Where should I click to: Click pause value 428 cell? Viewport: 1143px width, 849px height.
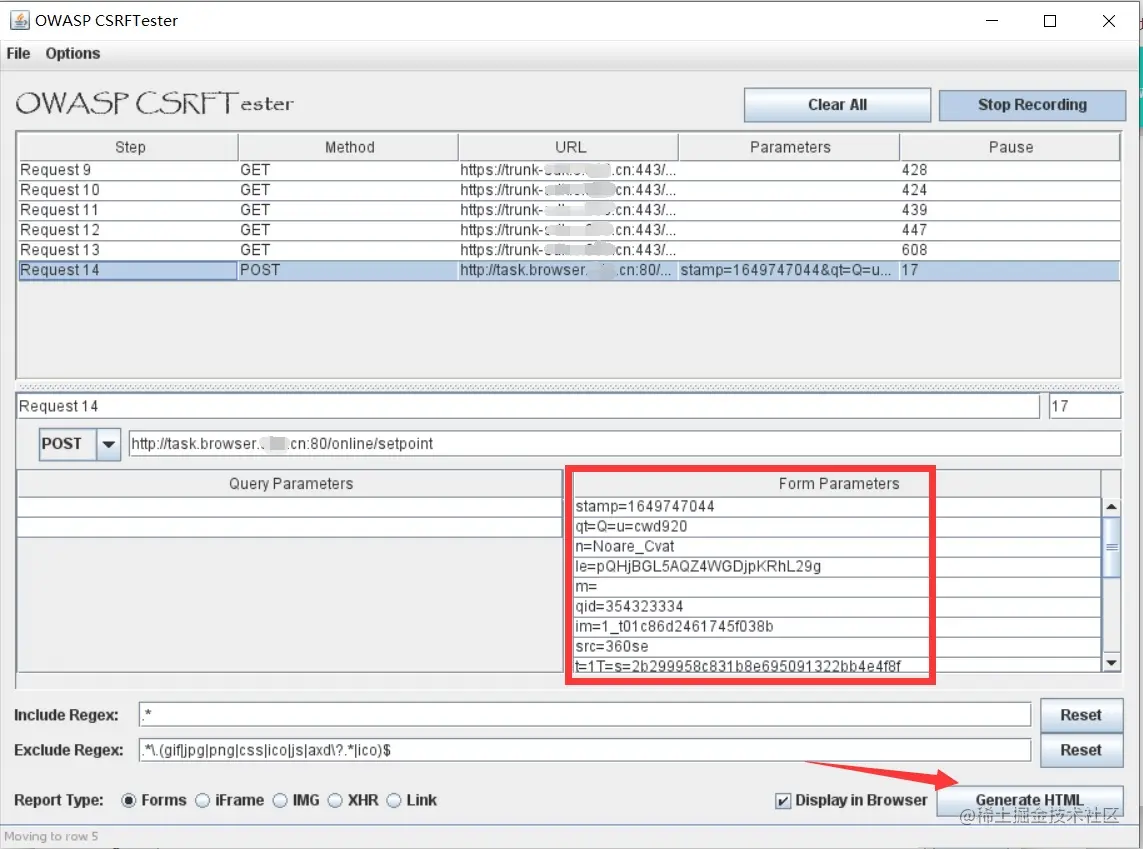1010,170
